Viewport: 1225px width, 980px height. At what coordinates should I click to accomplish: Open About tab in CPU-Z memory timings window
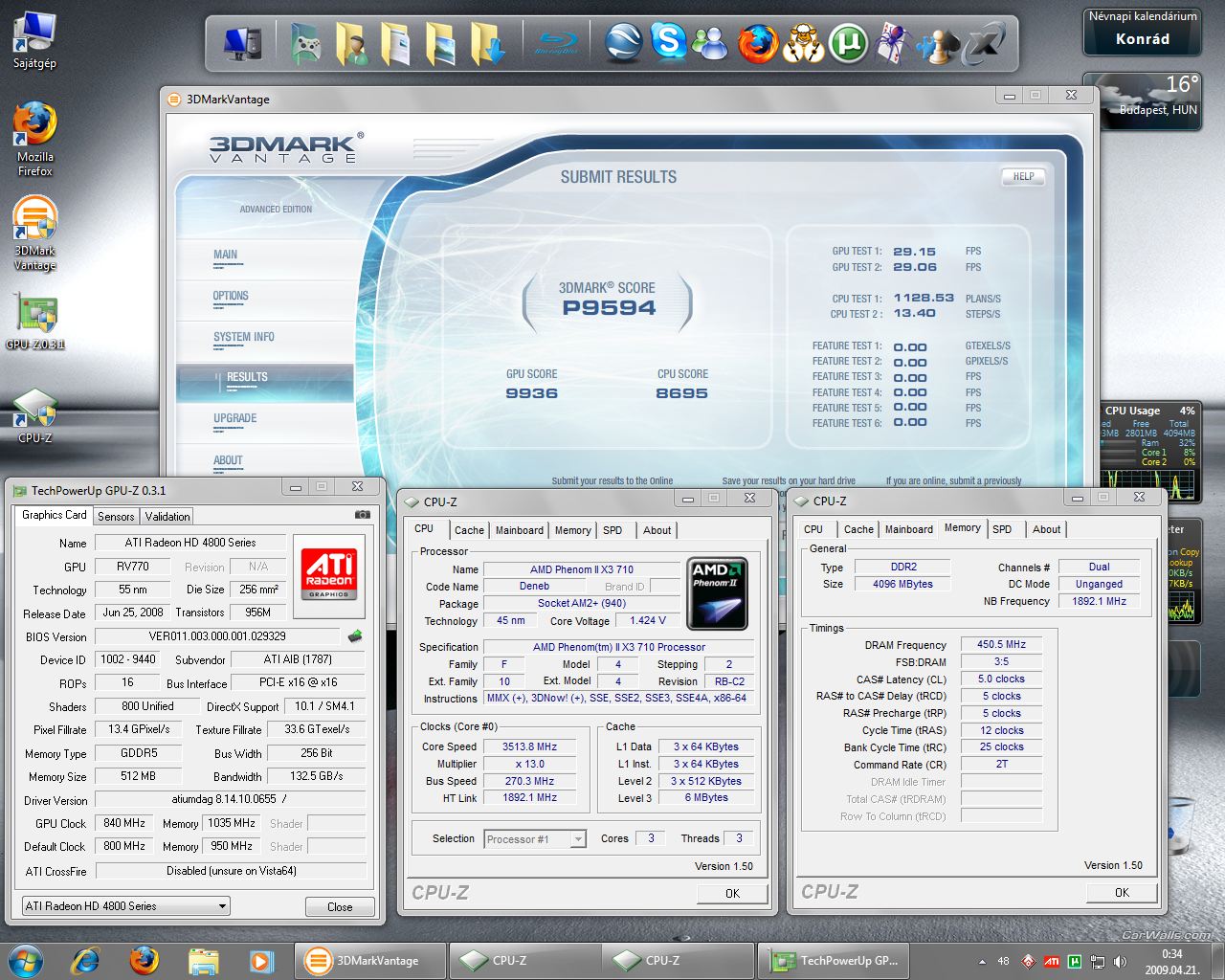click(1046, 529)
